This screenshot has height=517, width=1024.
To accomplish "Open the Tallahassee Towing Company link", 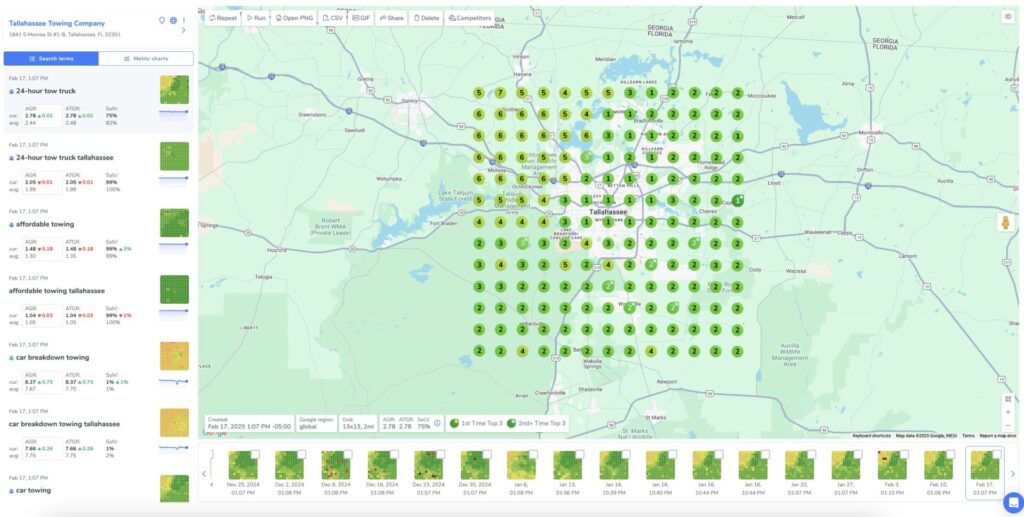I will click(57, 24).
